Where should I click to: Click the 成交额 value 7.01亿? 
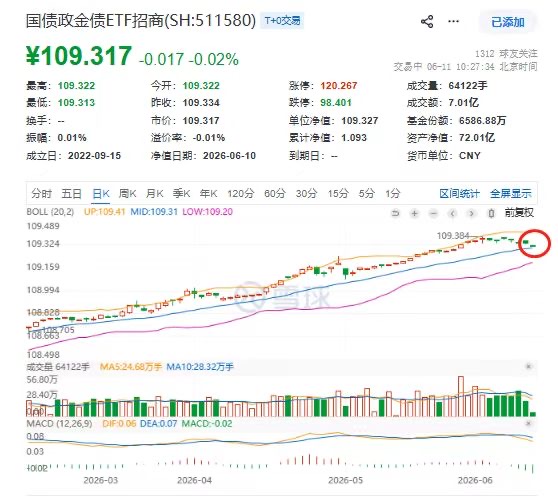[x=463, y=102]
